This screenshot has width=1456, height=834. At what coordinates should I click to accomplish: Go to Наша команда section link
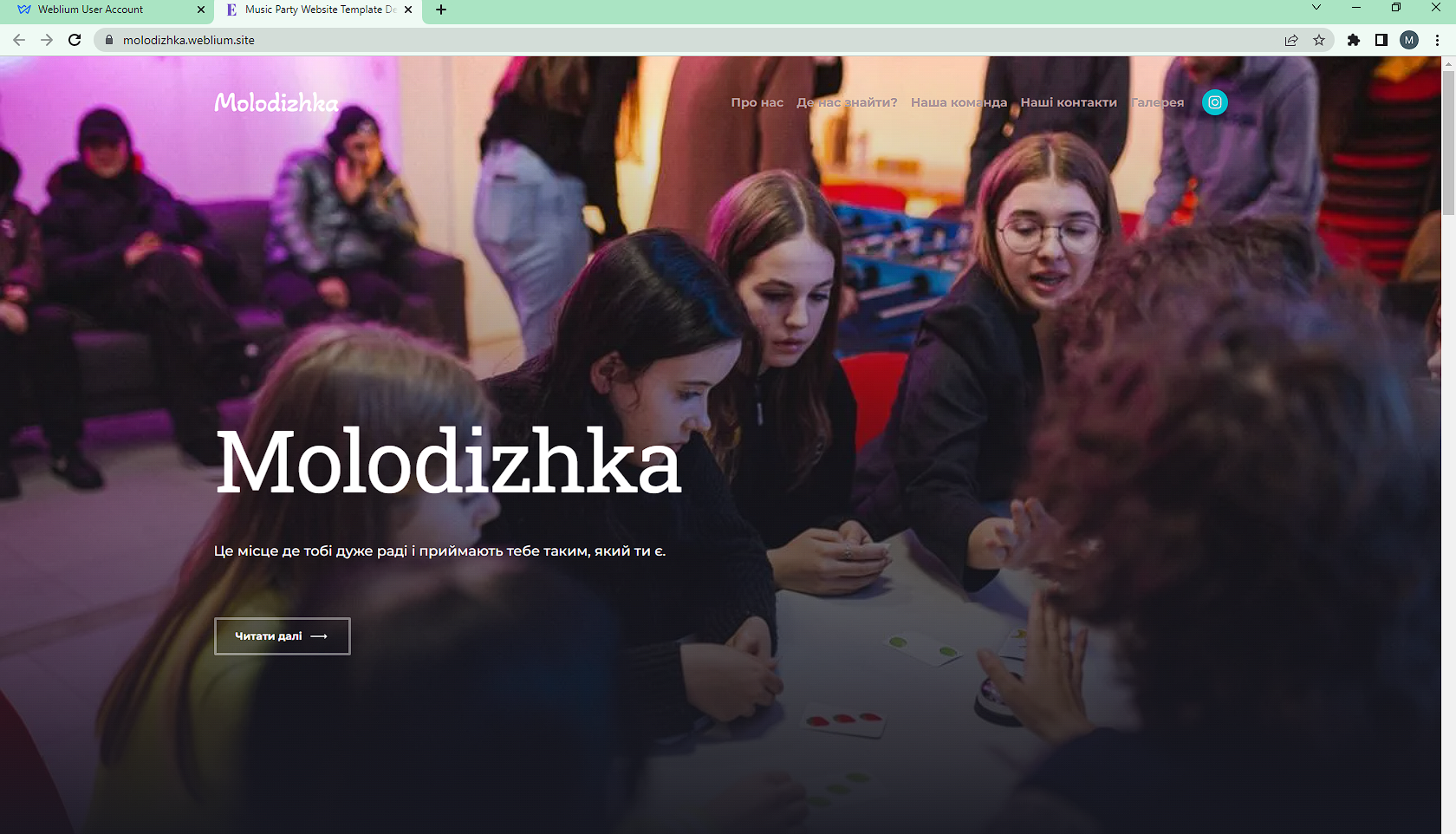point(959,102)
